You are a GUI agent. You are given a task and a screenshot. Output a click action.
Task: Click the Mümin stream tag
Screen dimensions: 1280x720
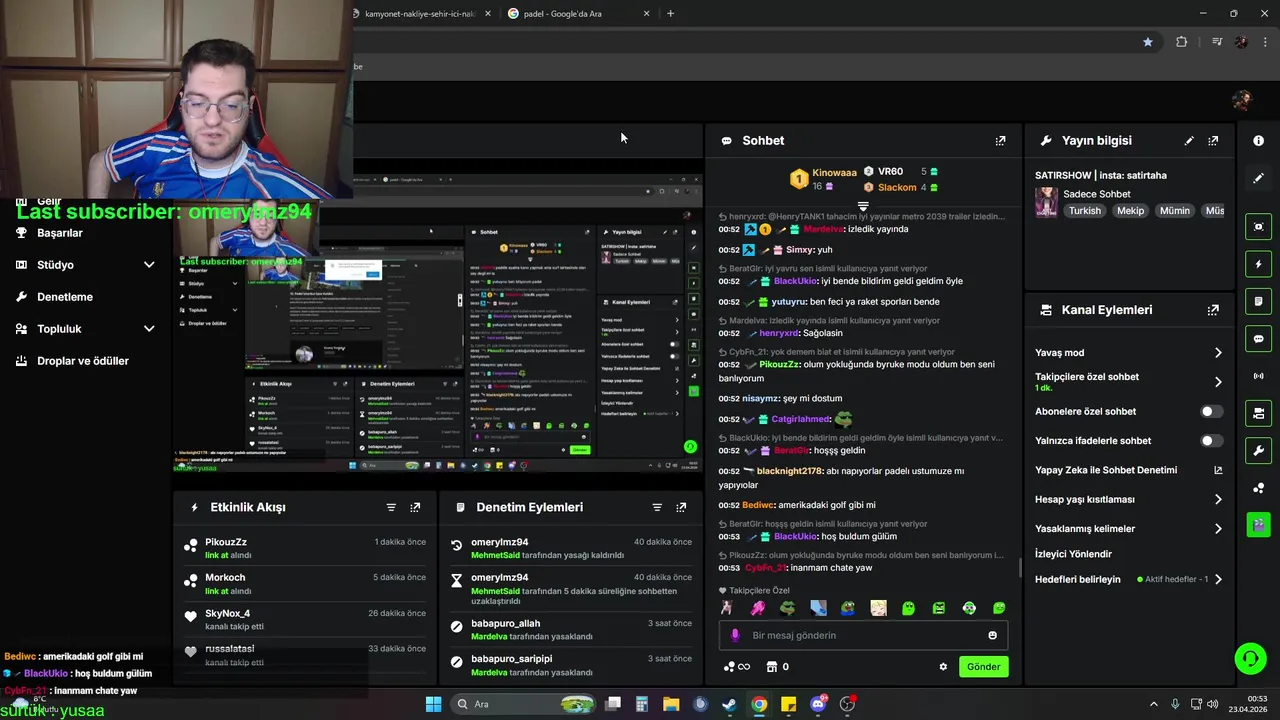point(1175,211)
